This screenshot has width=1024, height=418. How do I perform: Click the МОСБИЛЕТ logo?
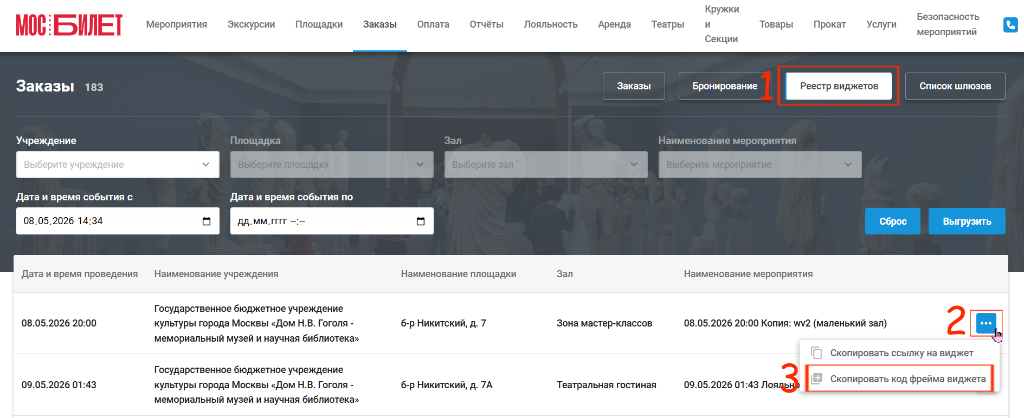pyautogui.click(x=69, y=25)
